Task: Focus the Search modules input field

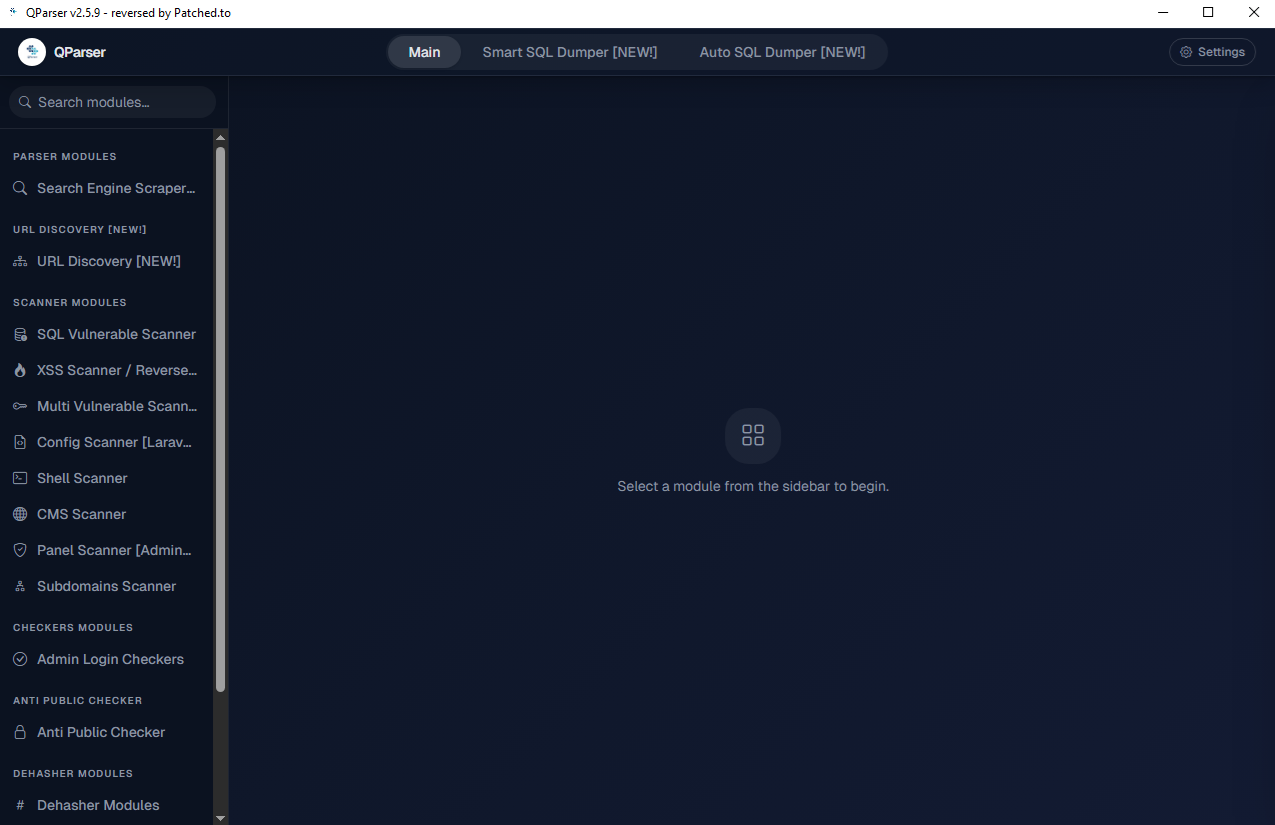Action: click(112, 102)
